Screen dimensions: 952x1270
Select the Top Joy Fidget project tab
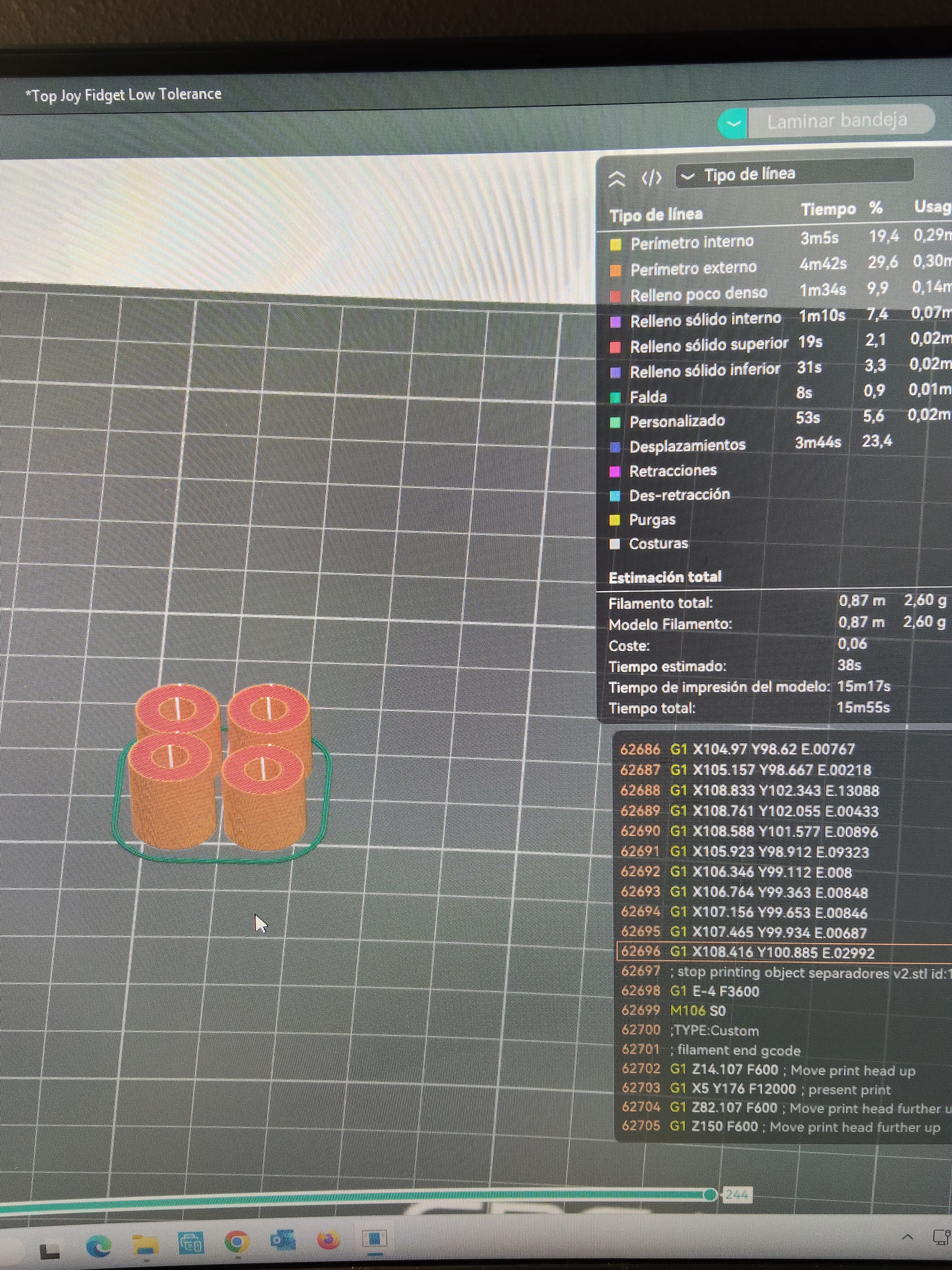pos(123,95)
